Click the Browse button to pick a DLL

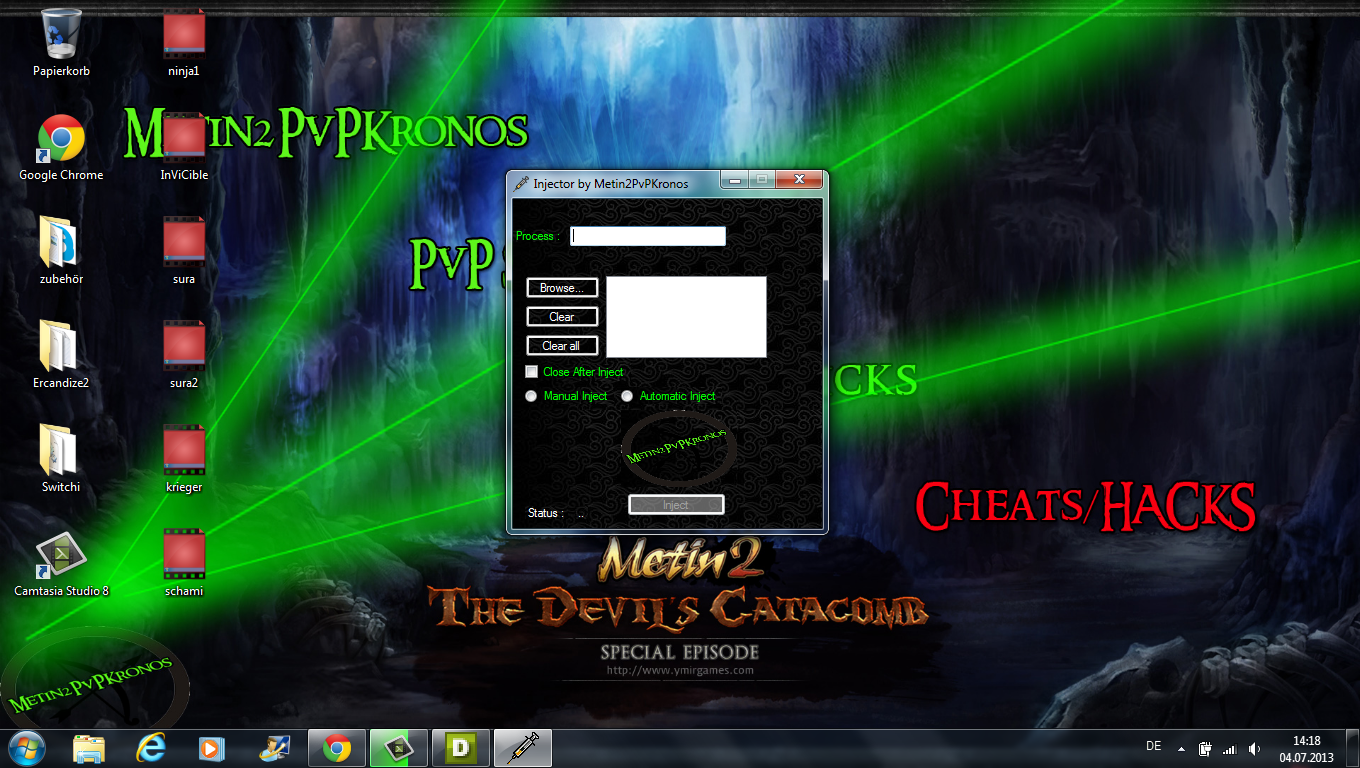pos(561,287)
